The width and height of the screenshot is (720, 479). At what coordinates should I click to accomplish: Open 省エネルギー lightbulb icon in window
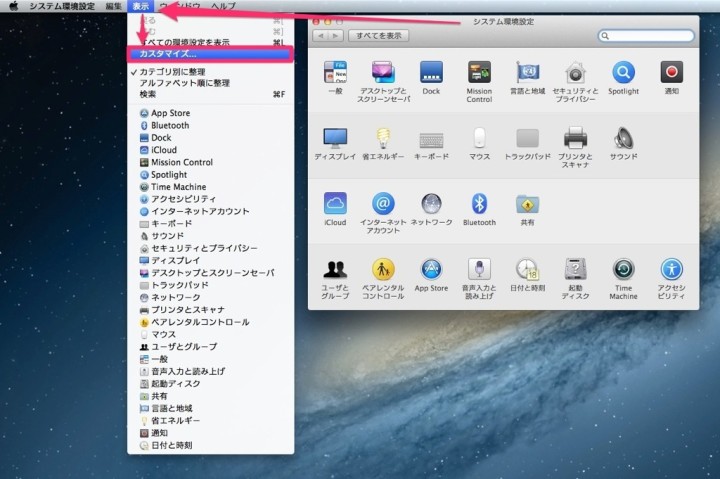tap(383, 138)
